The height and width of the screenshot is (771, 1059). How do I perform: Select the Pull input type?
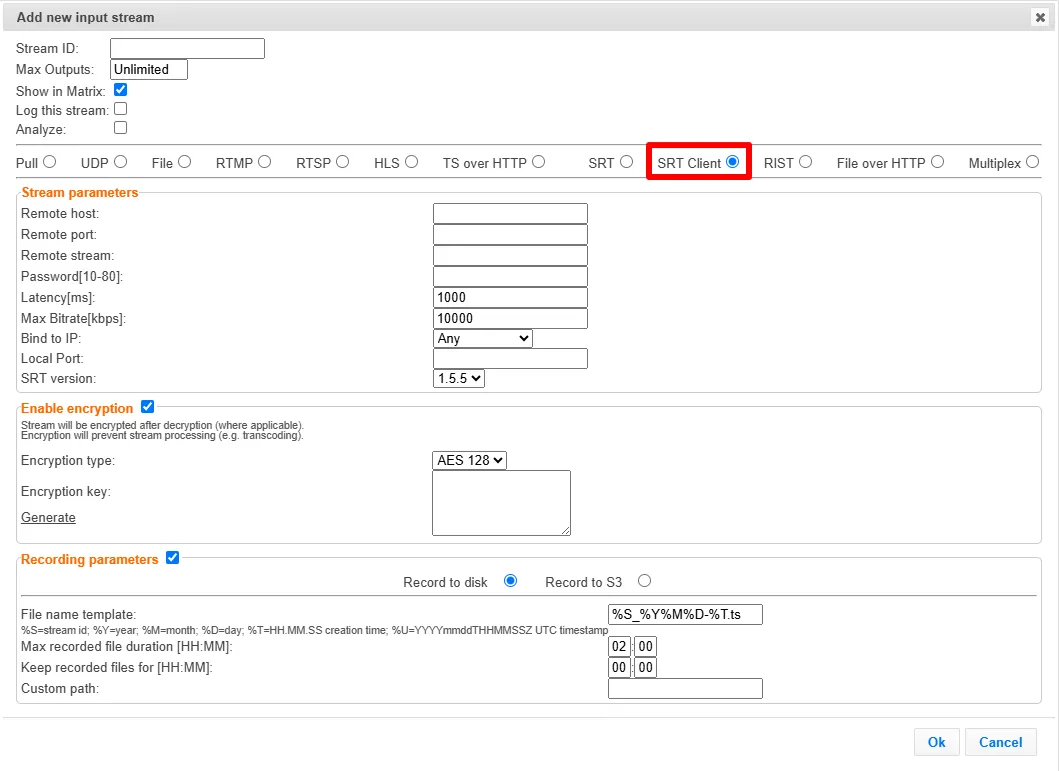click(x=50, y=162)
